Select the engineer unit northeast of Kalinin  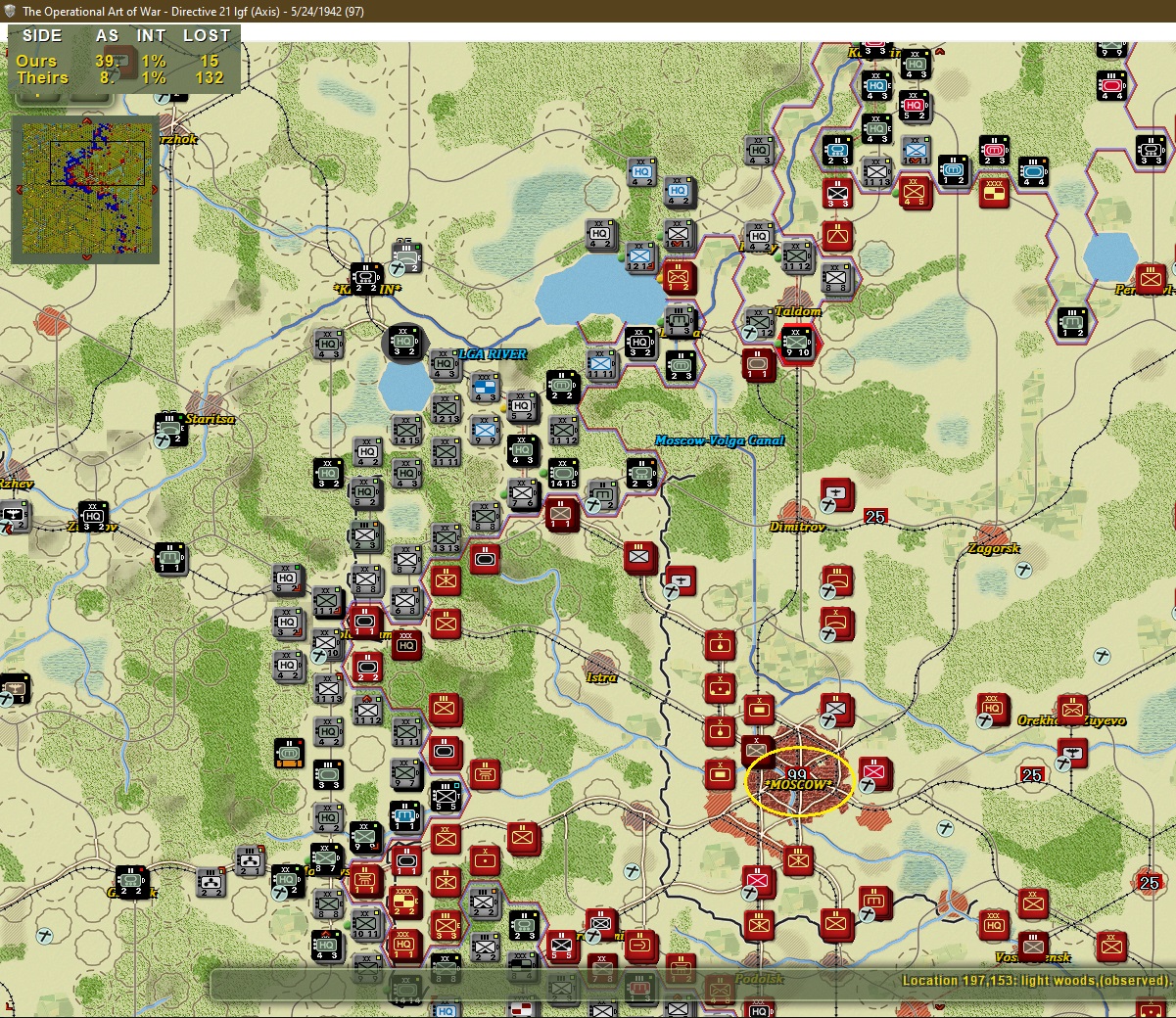[x=406, y=256]
